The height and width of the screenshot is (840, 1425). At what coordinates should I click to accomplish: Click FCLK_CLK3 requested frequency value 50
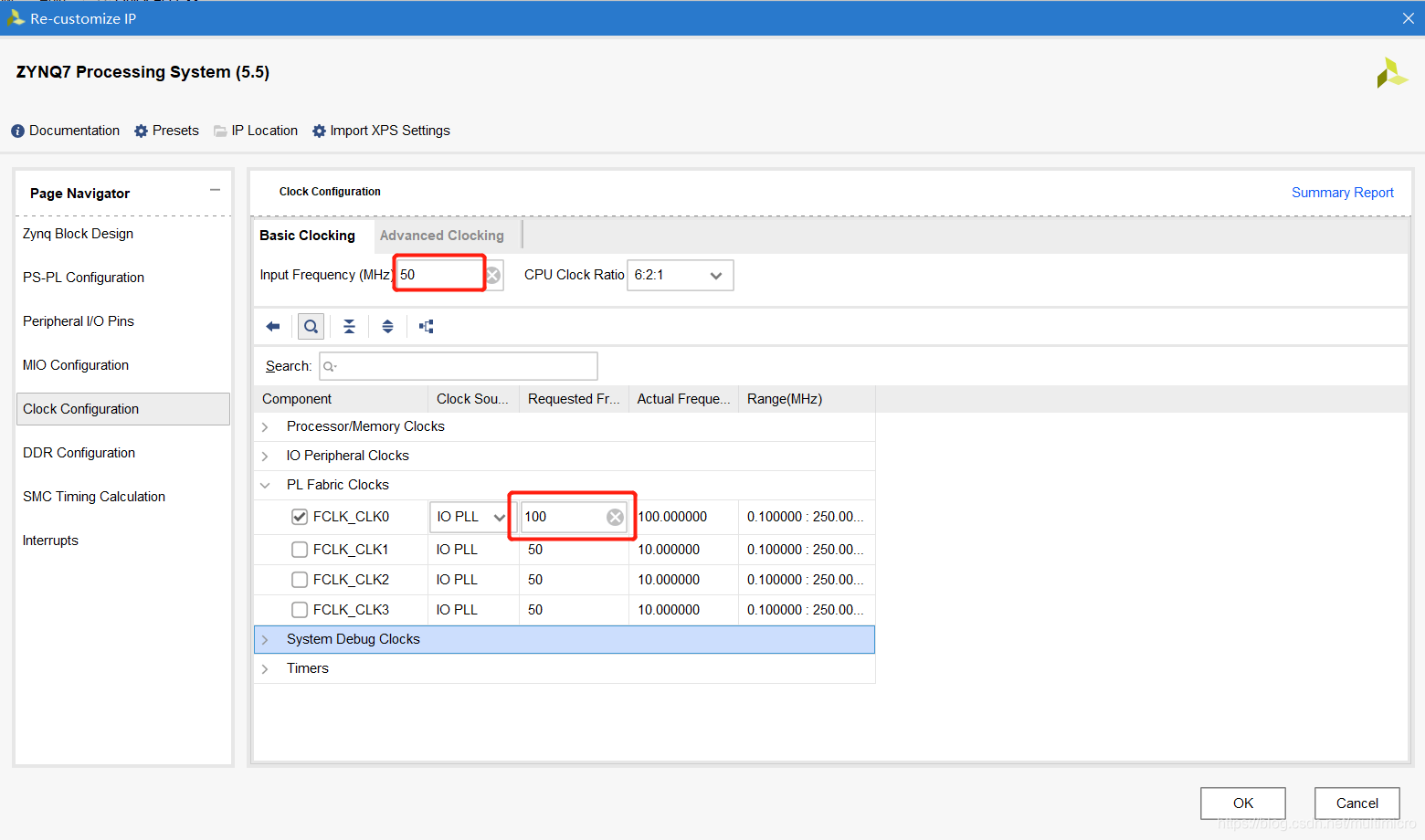click(x=535, y=610)
